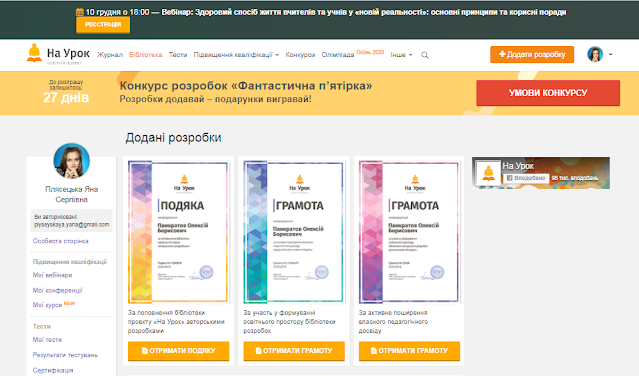Open the Конкурси menu item
The image size is (639, 376).
point(300,55)
